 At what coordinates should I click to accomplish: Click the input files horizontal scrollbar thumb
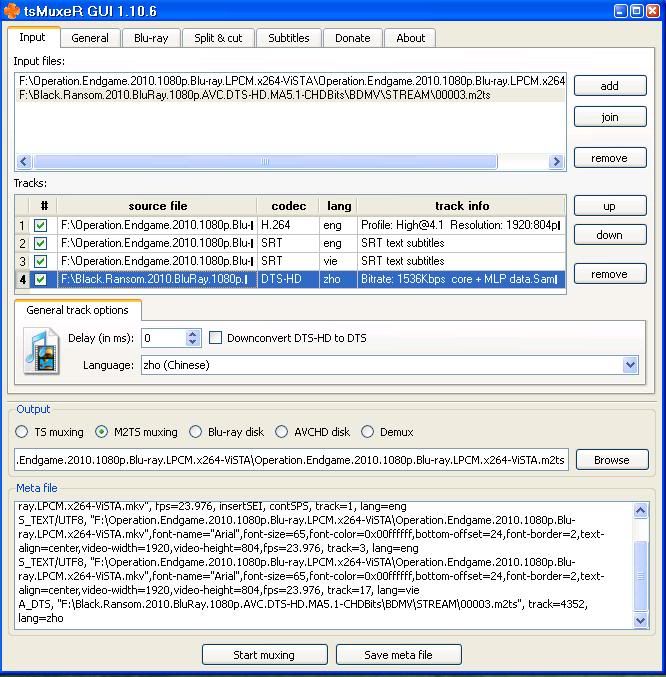coord(265,161)
